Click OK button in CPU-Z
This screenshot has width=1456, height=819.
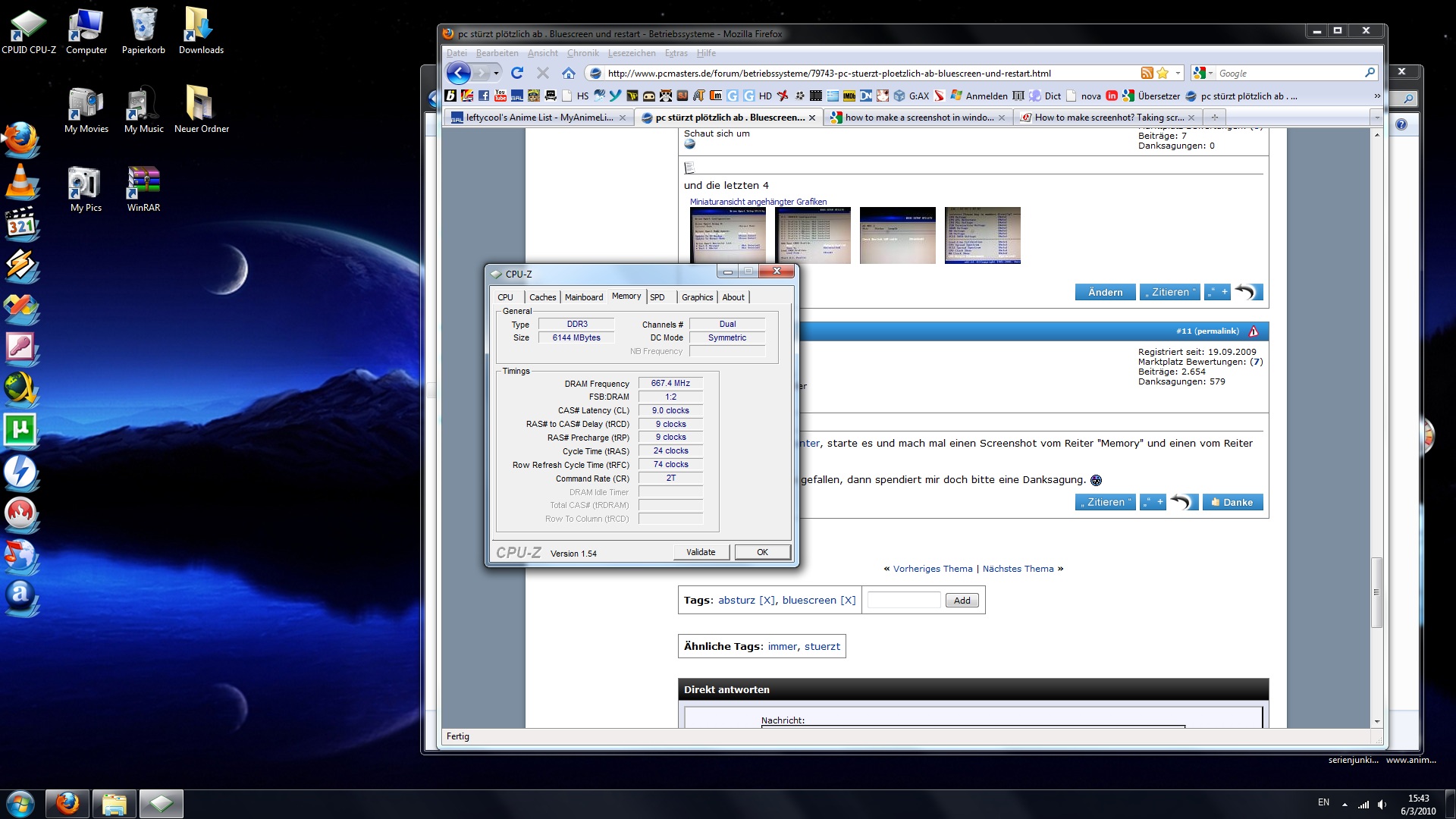coord(762,552)
